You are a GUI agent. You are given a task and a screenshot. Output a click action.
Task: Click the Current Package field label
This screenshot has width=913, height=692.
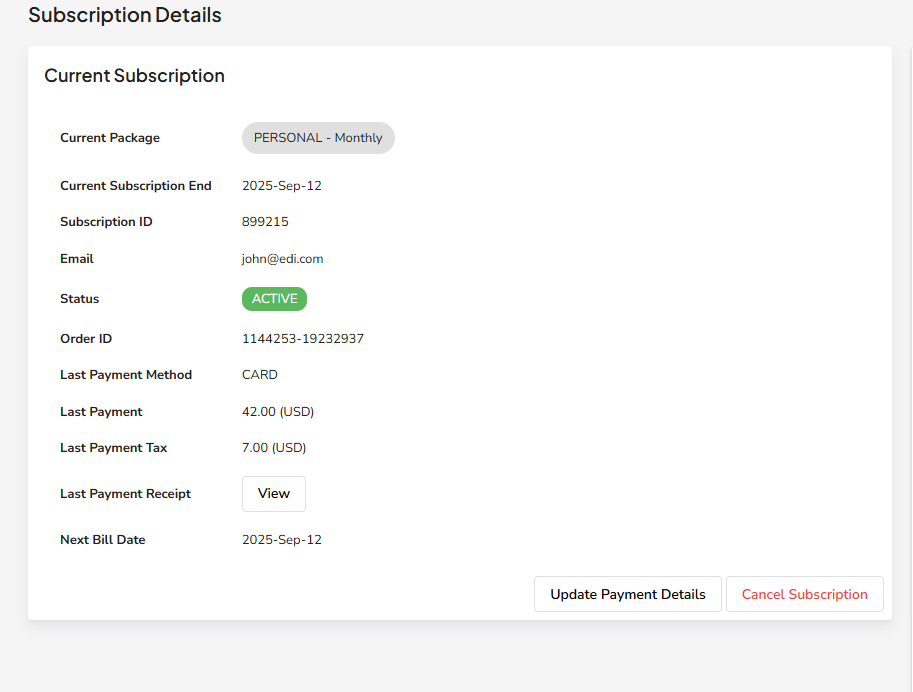110,138
